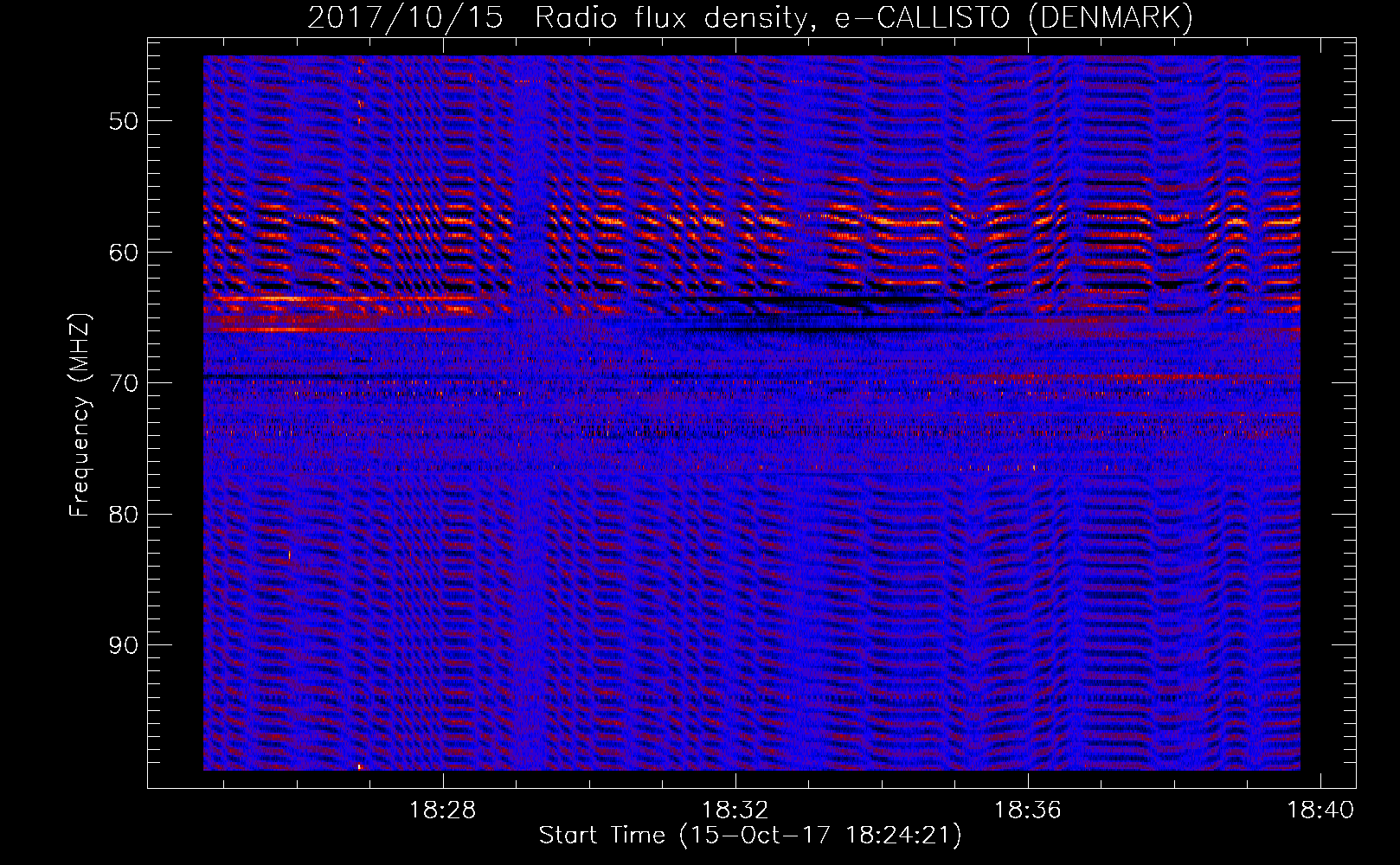Viewport: 1400px width, 865px height.
Task: Click the 80 frequency tick label
Action: tap(124, 515)
